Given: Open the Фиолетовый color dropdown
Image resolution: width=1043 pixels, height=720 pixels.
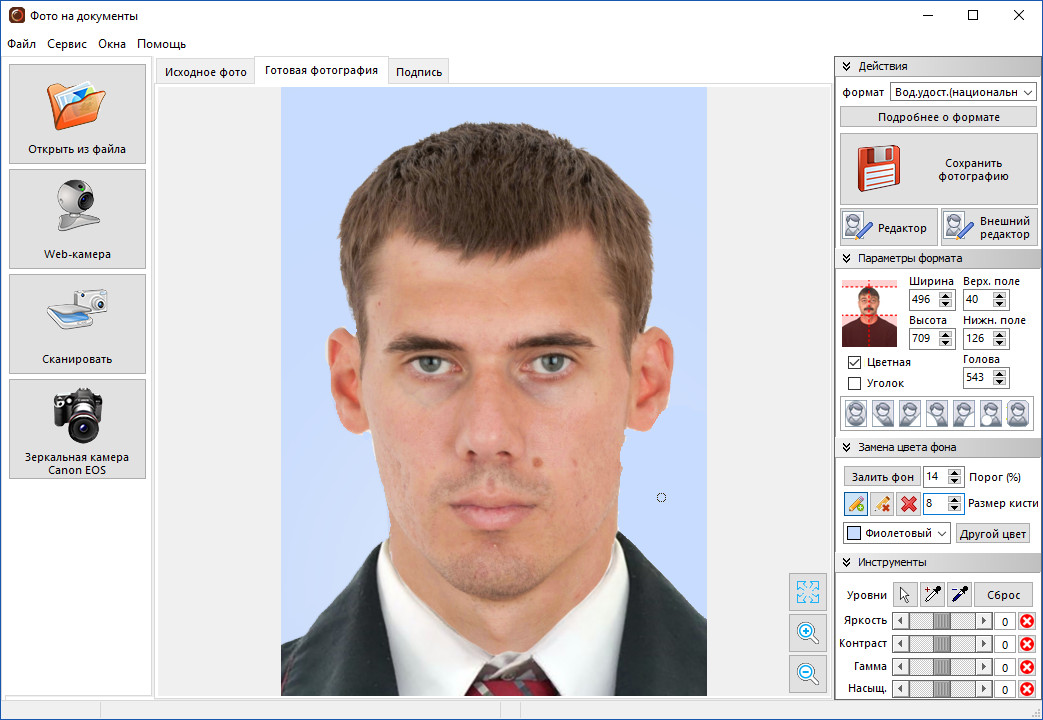Looking at the screenshot, I should pos(897,533).
